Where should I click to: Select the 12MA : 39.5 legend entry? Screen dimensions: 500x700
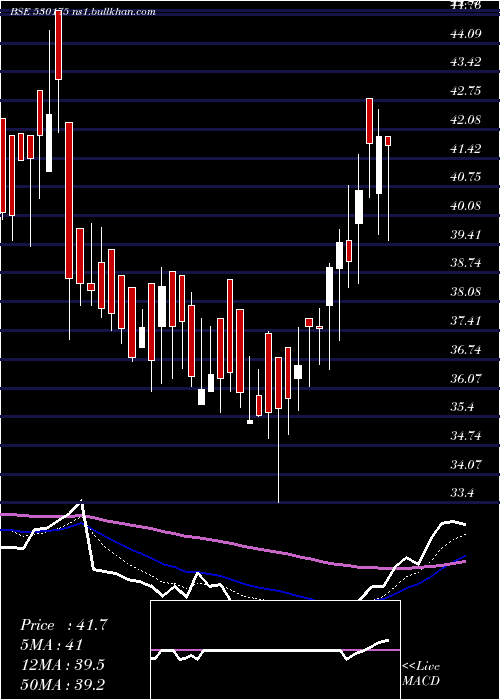click(x=62, y=665)
